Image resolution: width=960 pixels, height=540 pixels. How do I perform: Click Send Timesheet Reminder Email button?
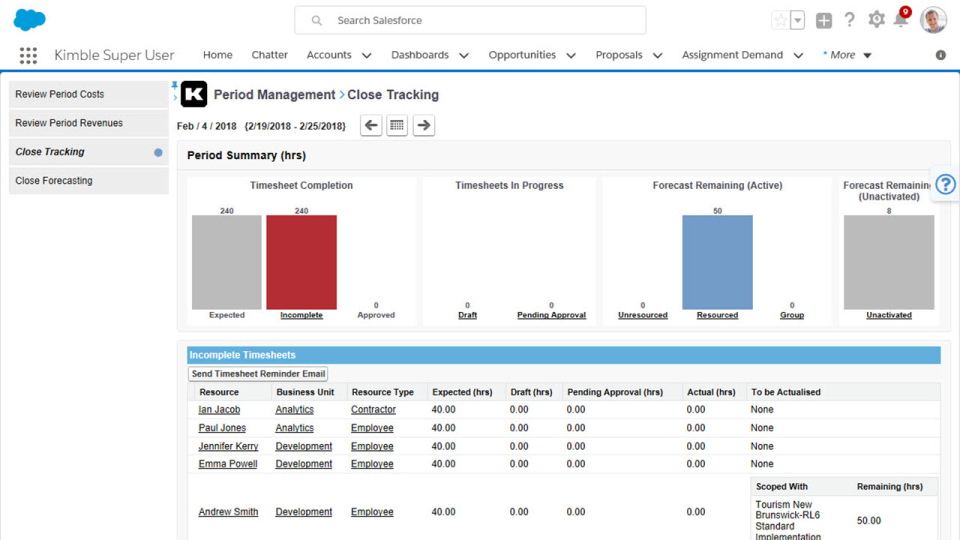coord(258,373)
